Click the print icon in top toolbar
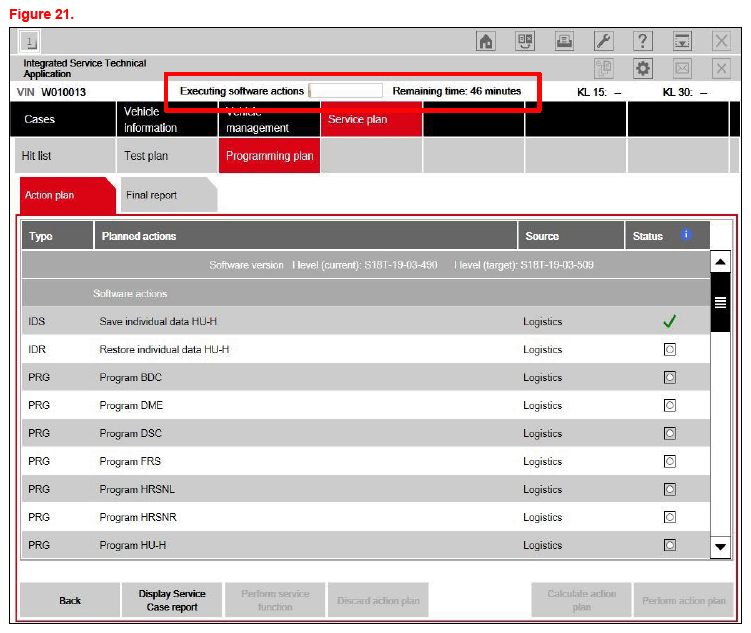Viewport: 751px width, 633px height. tap(564, 41)
